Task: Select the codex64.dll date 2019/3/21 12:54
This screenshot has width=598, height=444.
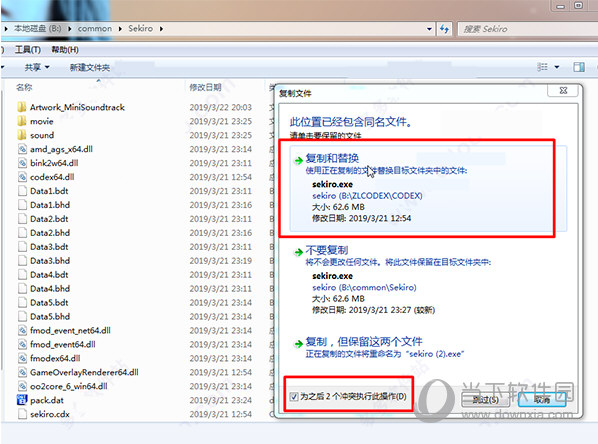Action: (220, 177)
